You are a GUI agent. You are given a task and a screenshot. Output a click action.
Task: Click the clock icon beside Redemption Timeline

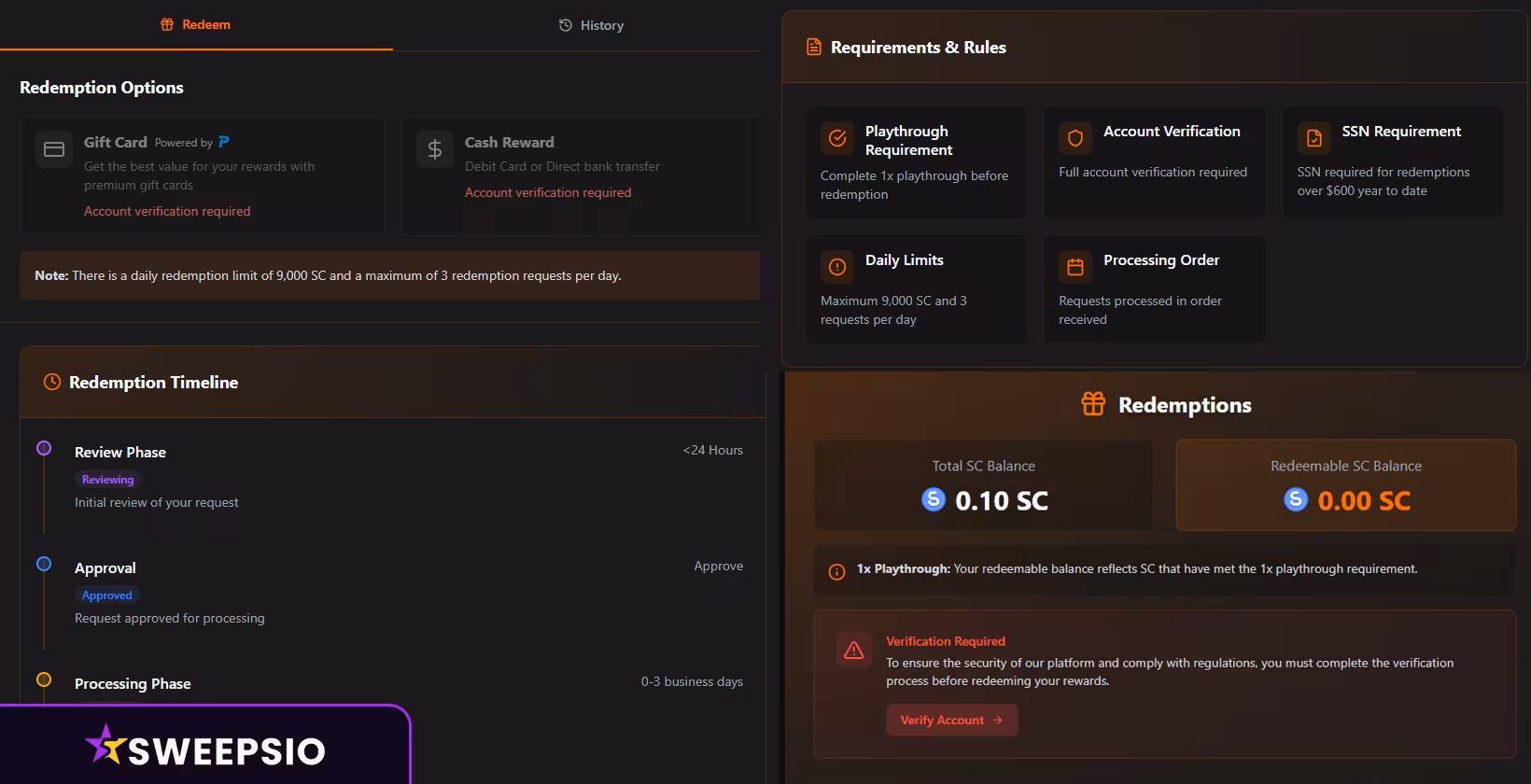click(x=52, y=382)
